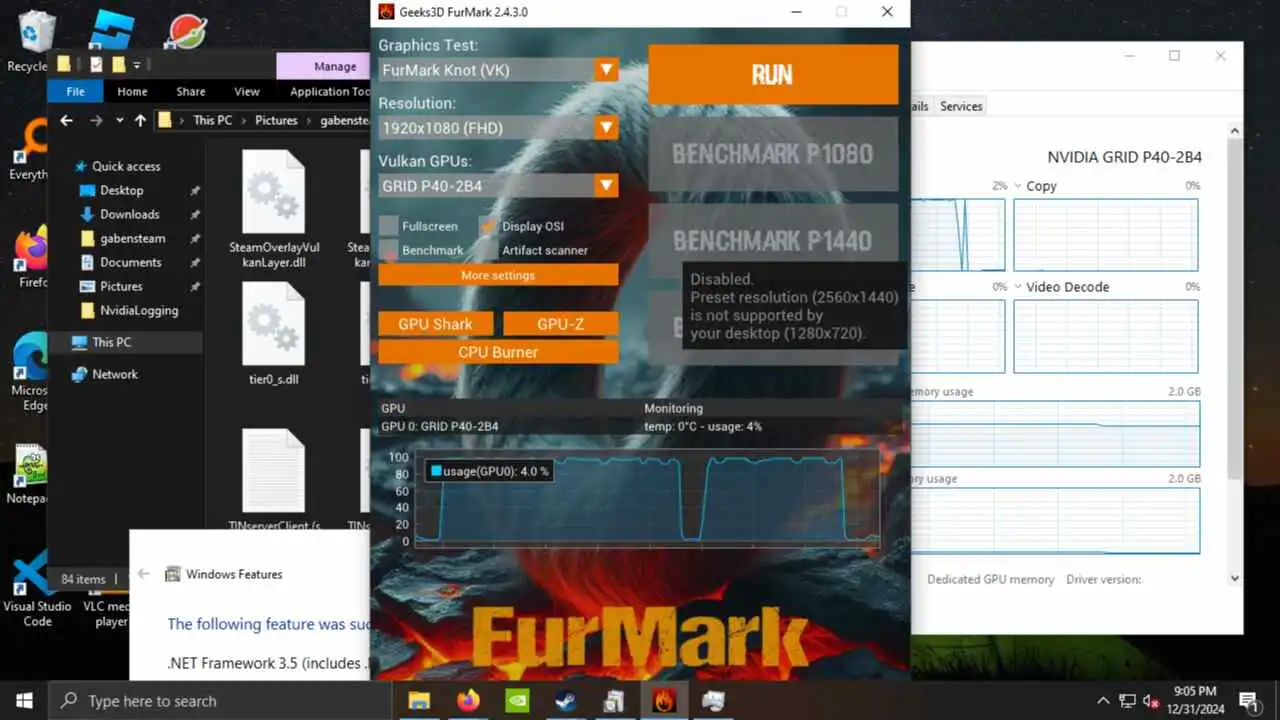Image resolution: width=1280 pixels, height=720 pixels.
Task: Open the Share ribbon tab
Action: pyautogui.click(x=191, y=91)
